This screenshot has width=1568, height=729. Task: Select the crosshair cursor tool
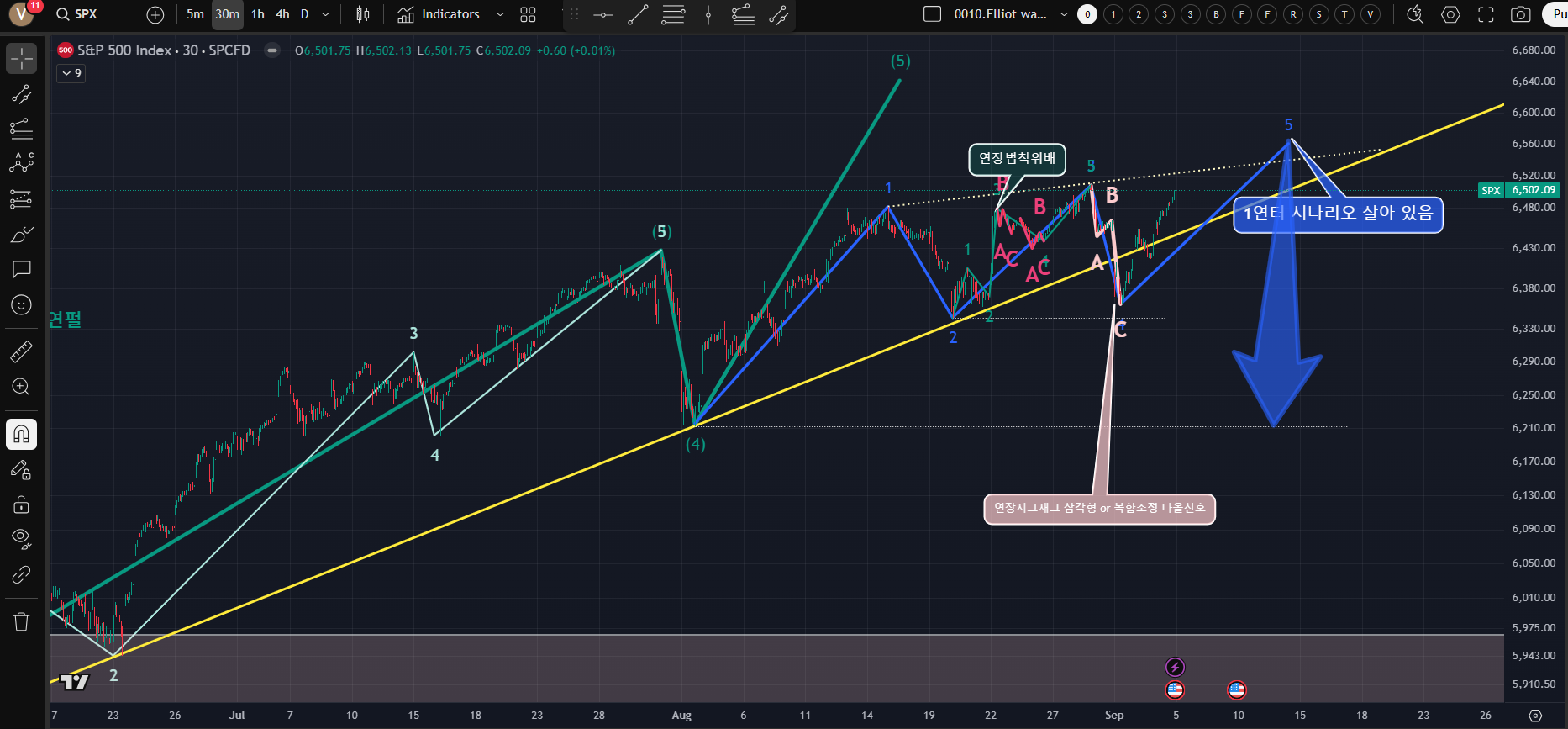pos(21,58)
